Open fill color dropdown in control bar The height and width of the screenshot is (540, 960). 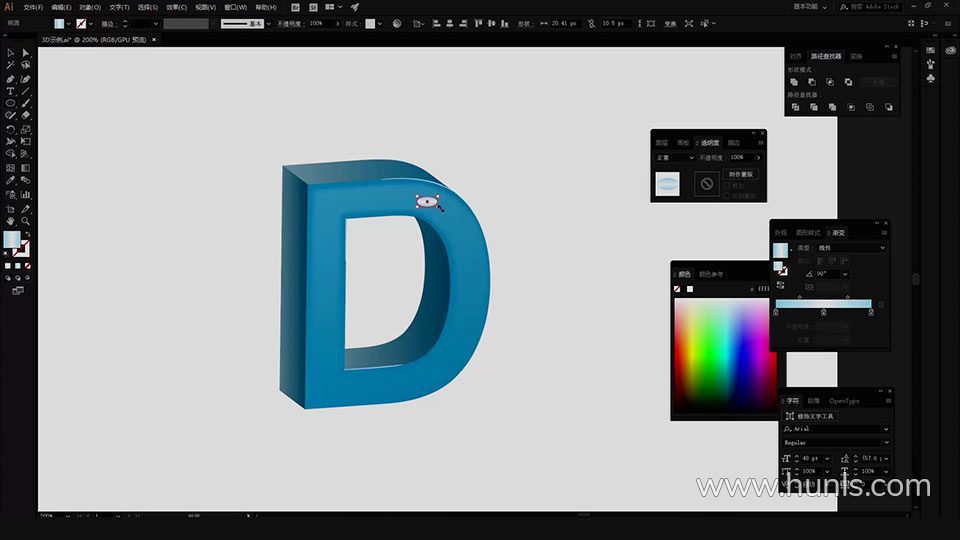[69, 24]
